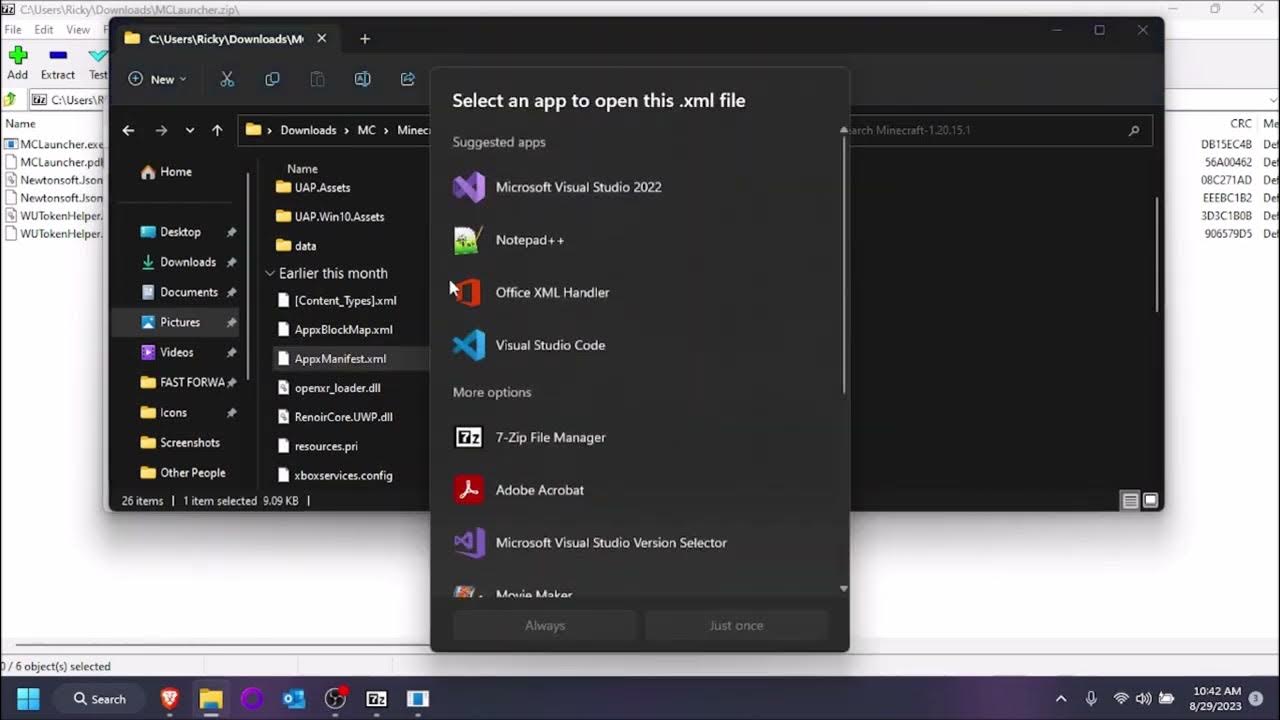
Task: Click the Rename icon in Explorer toolbar
Action: click(x=363, y=79)
